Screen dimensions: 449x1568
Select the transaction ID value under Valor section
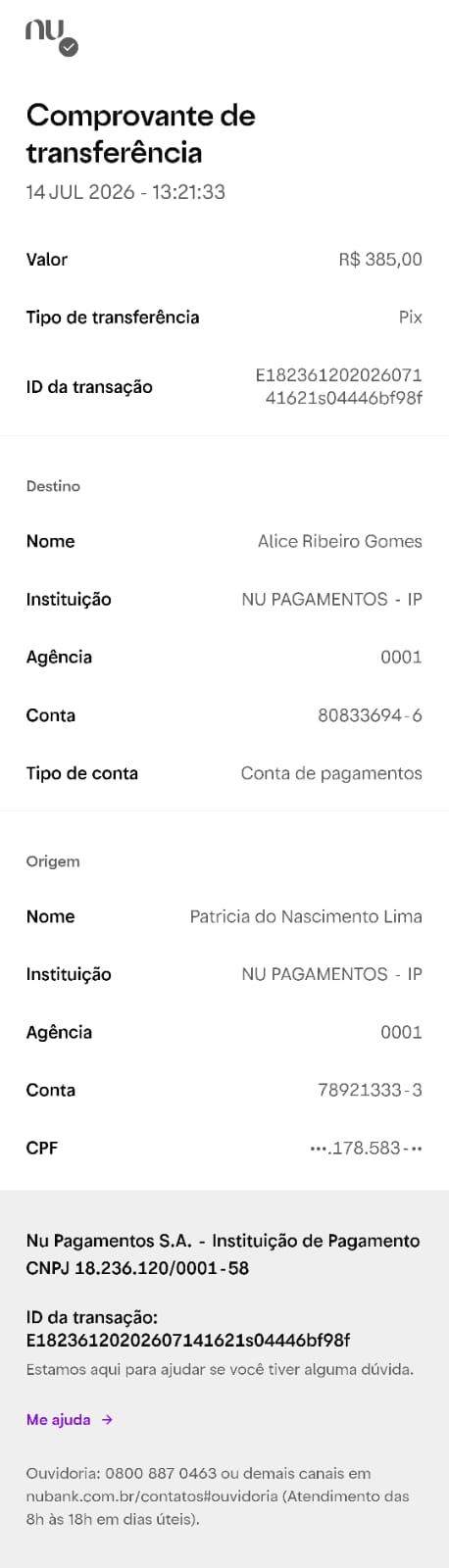pos(339,386)
